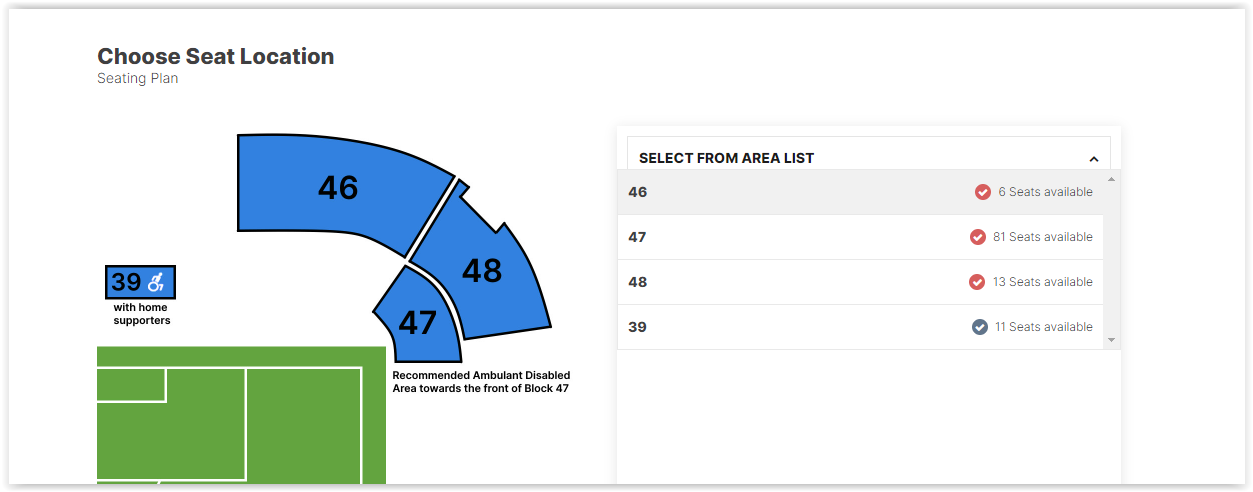Screen dimensions: 1253x492
Task: Select block 48 on the seating map
Action: 481,270
